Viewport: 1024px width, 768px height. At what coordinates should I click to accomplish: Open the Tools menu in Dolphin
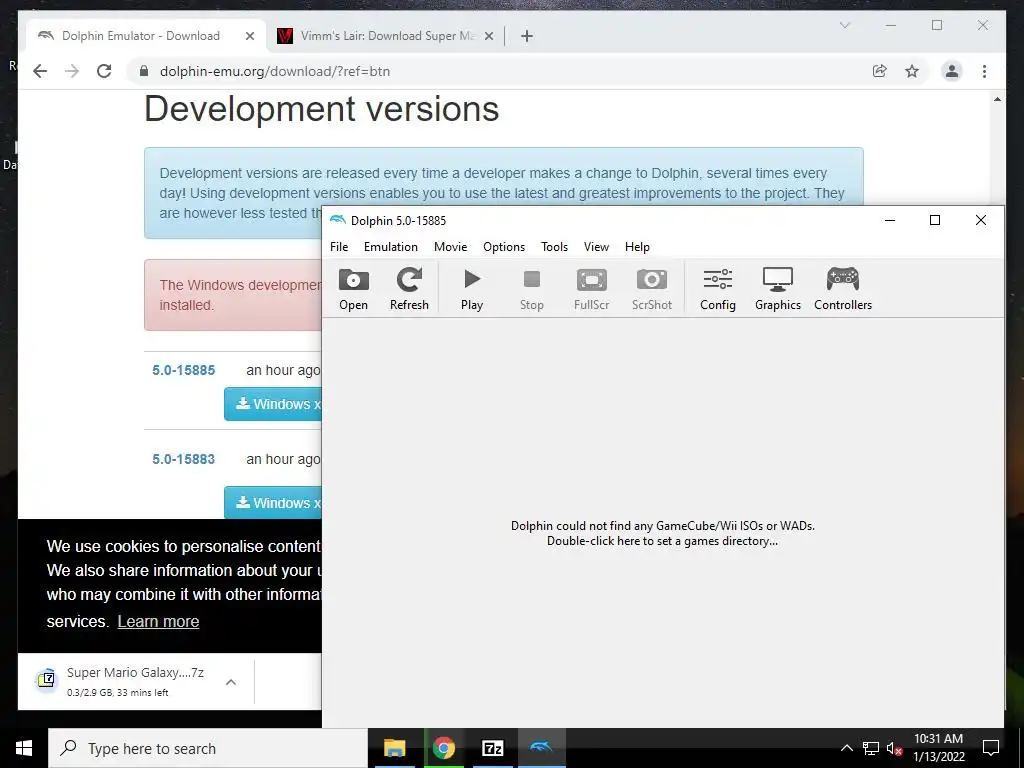554,247
